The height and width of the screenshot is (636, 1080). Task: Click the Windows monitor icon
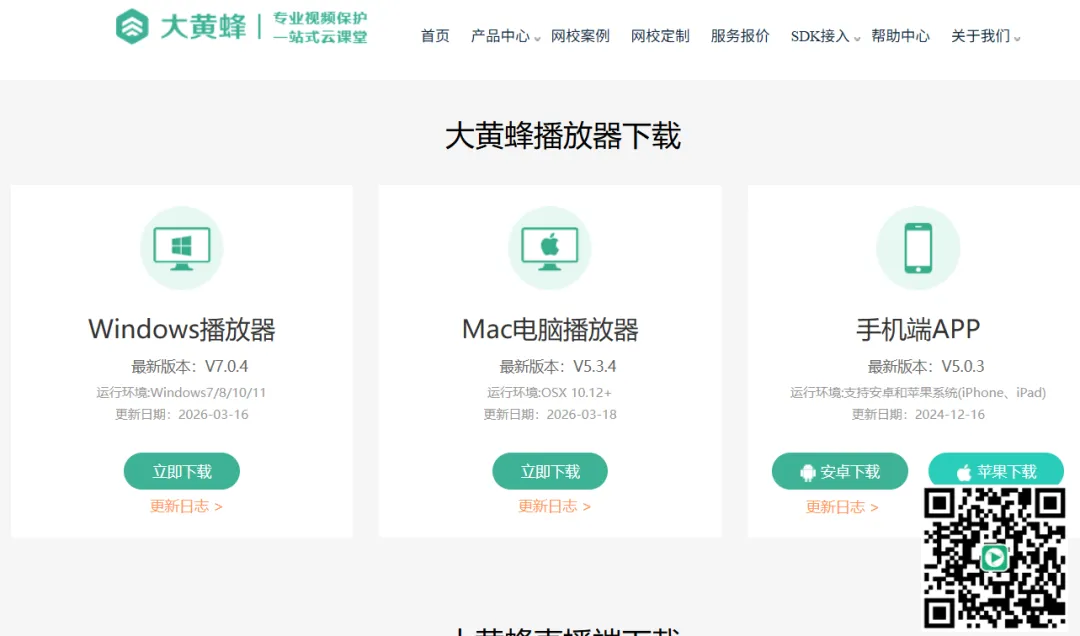click(x=182, y=248)
